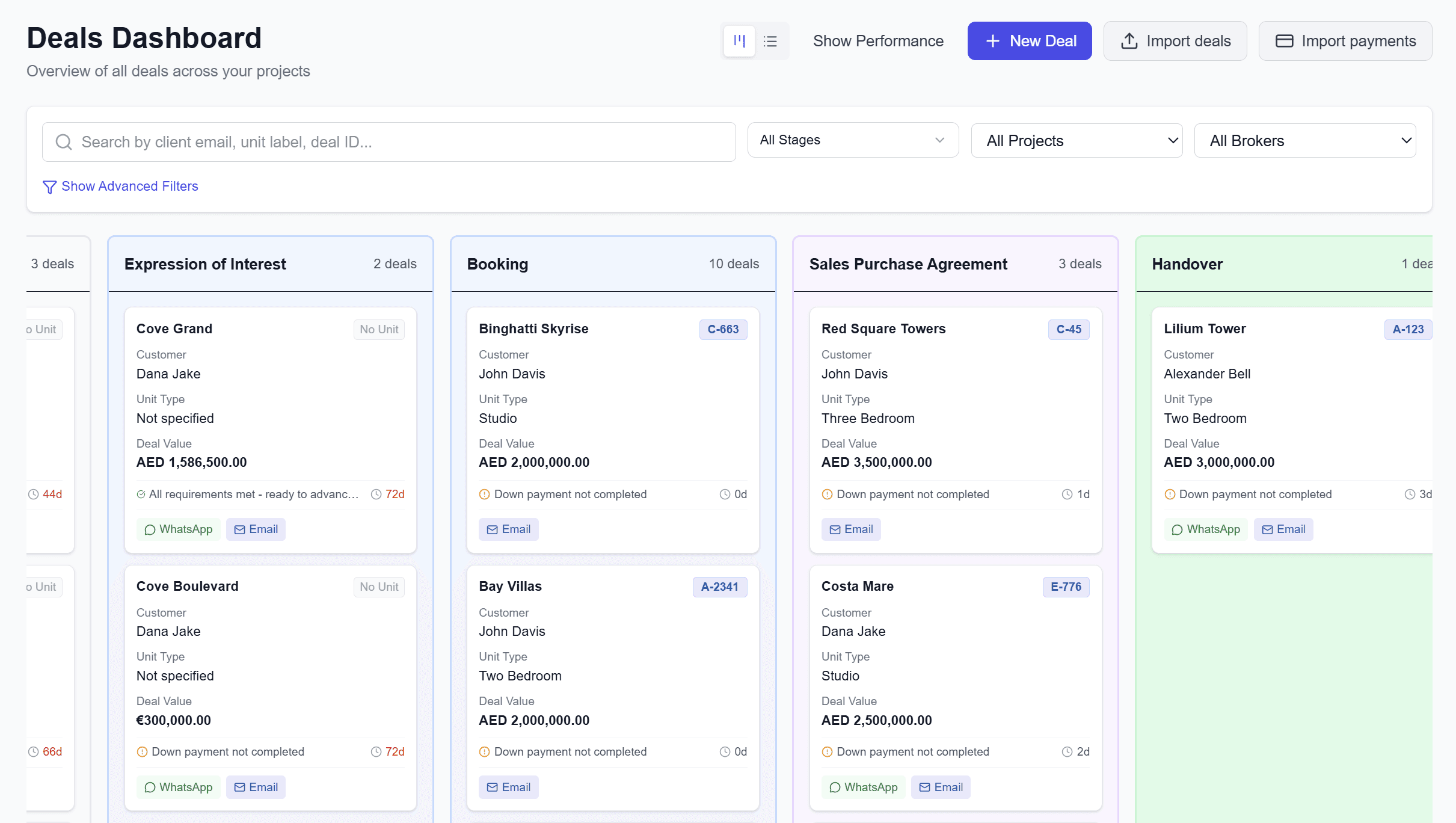Open Email for the Binghatti Skyrise deal
This screenshot has height=823, width=1456.
click(508, 529)
